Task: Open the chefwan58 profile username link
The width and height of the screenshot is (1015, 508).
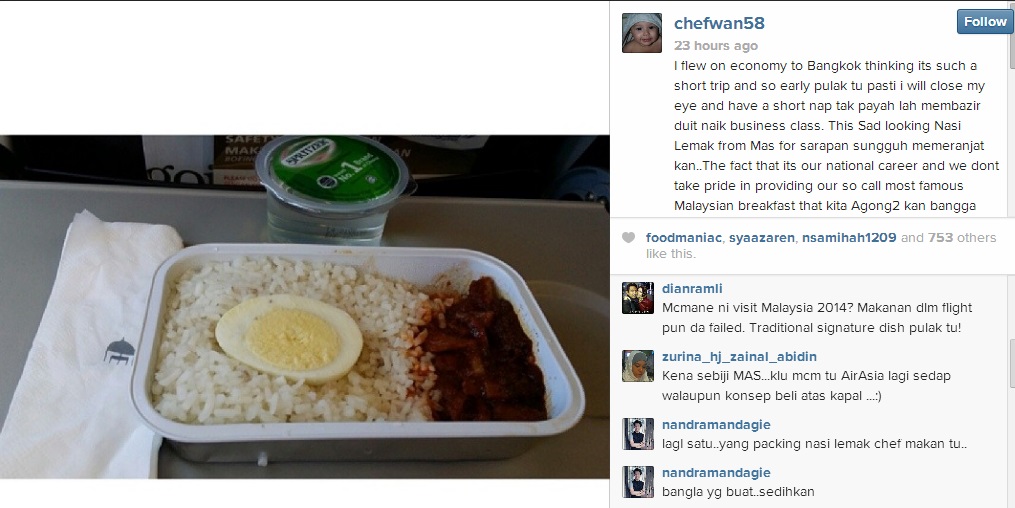Action: [719, 23]
